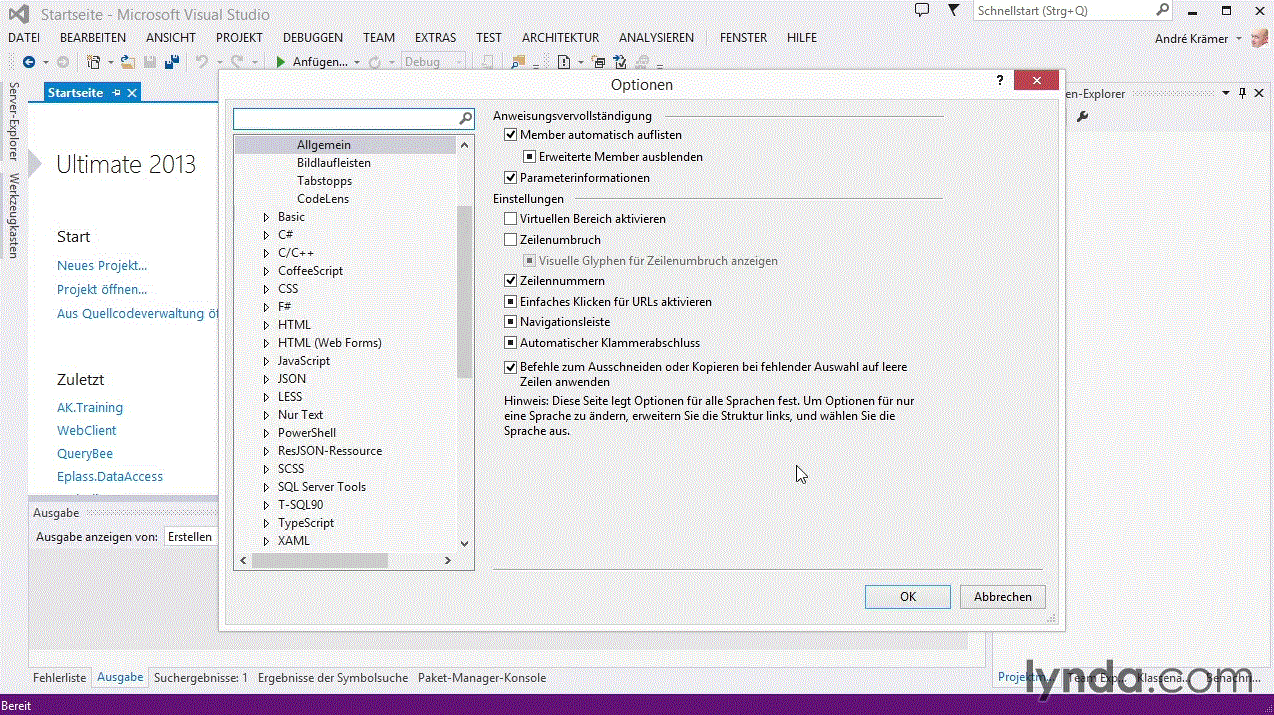The height and width of the screenshot is (715, 1274).
Task: Click the Open File folder icon
Action: click(x=127, y=62)
